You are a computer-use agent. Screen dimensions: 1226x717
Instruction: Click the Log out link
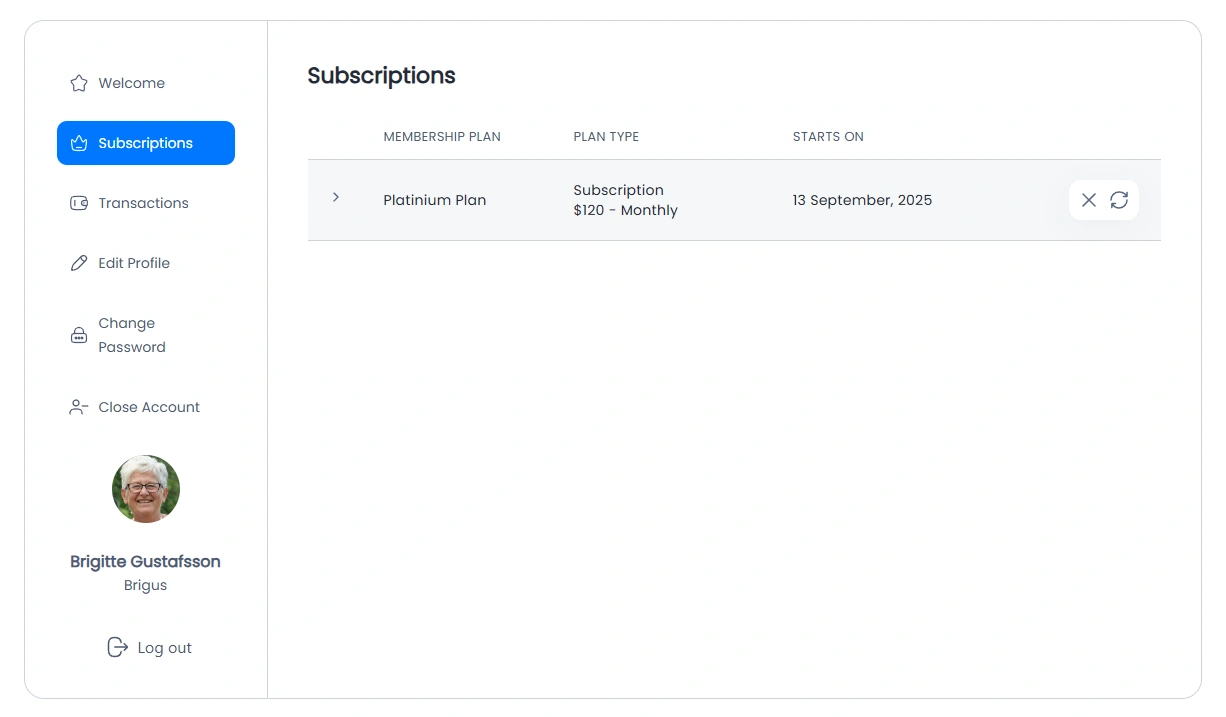click(x=163, y=647)
